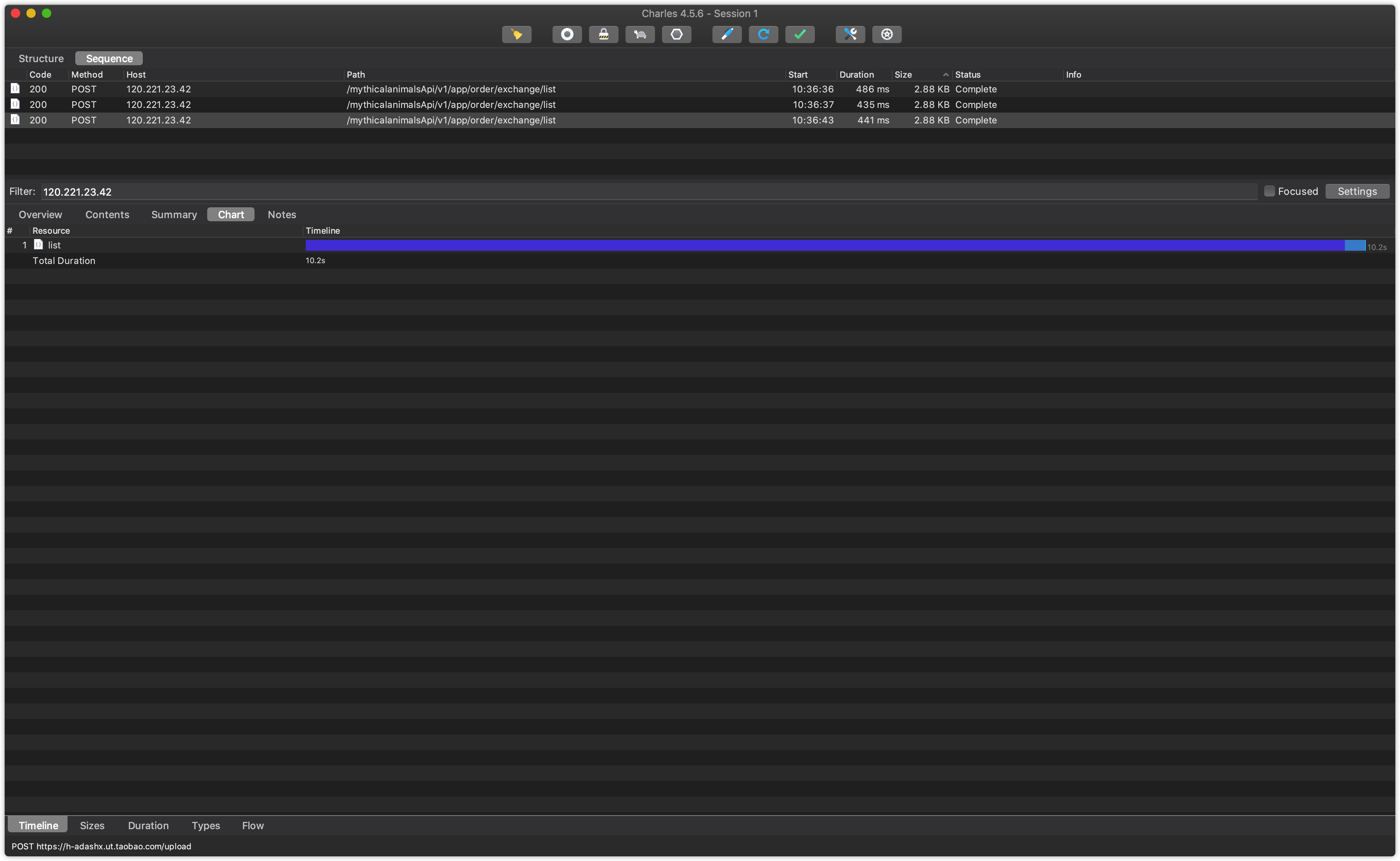Viewport: 1400px width, 861px height.
Task: Toggle breakpoints hexagon icon
Action: click(676, 34)
